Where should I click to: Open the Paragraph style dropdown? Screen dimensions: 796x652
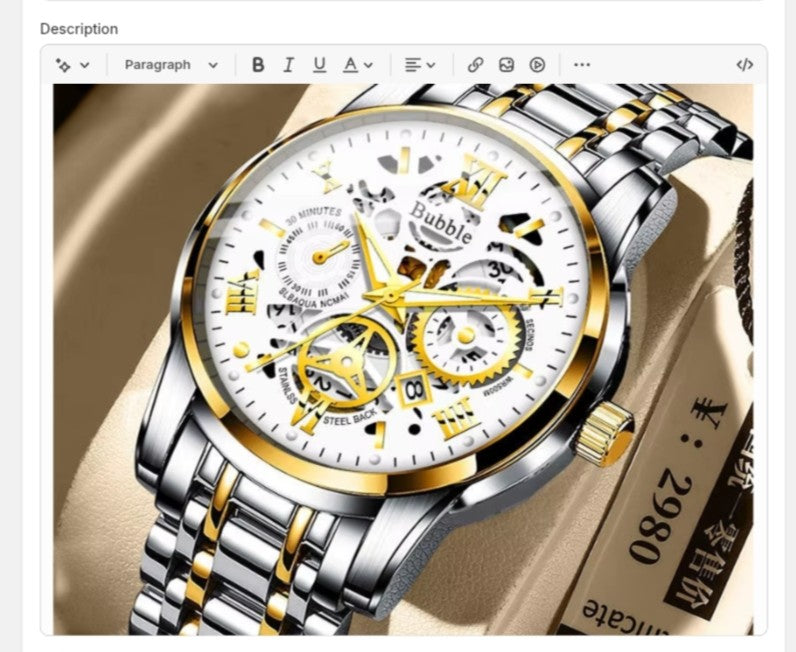click(x=171, y=65)
